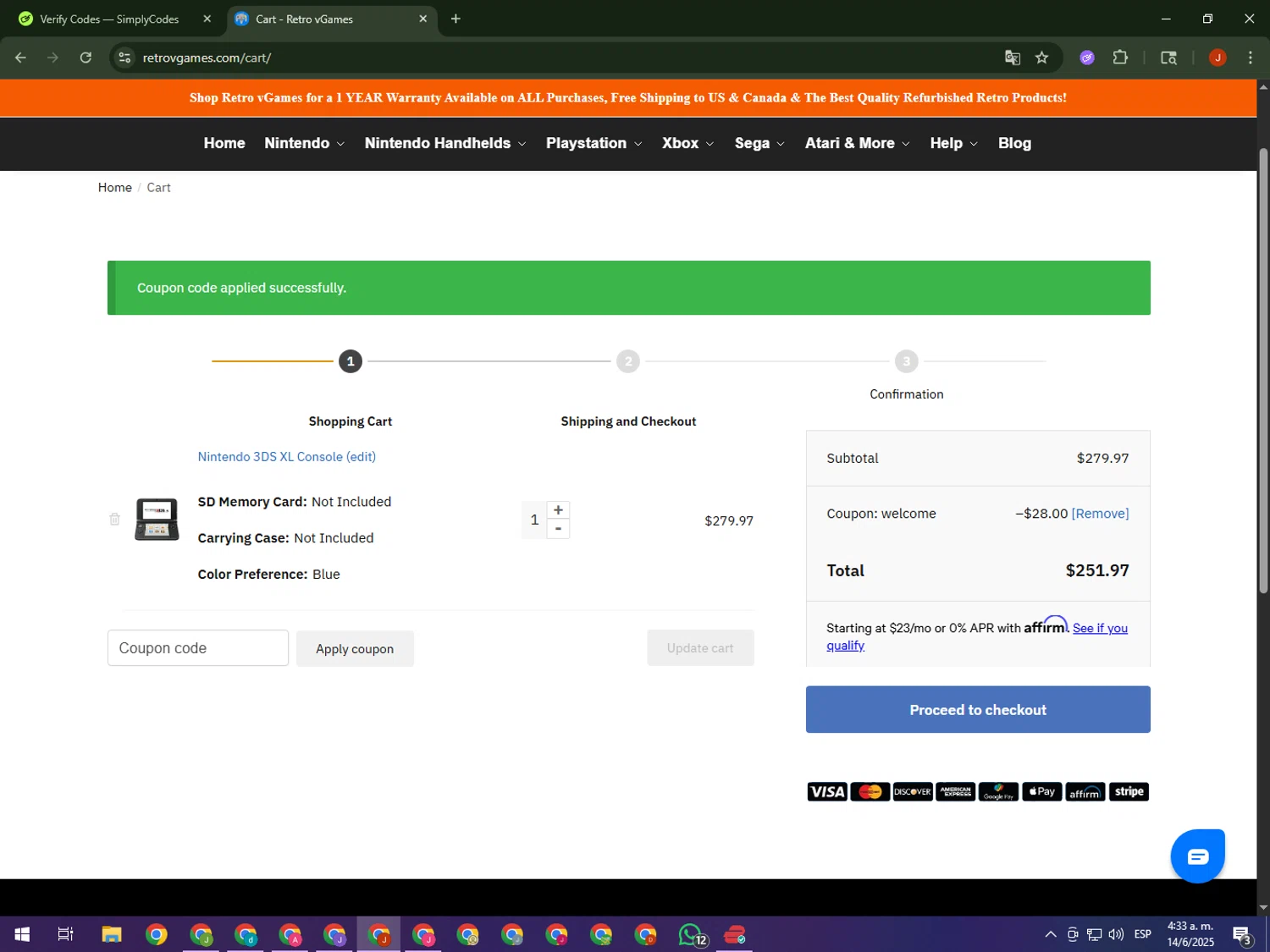Expand the Sega dropdown menu
This screenshot has height=952, width=1270.
759,143
